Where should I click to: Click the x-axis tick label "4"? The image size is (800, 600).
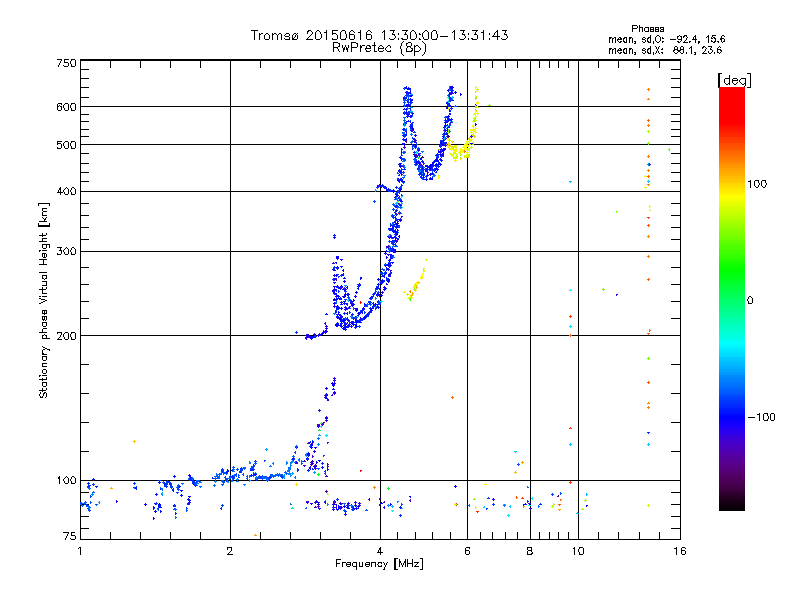click(x=380, y=551)
